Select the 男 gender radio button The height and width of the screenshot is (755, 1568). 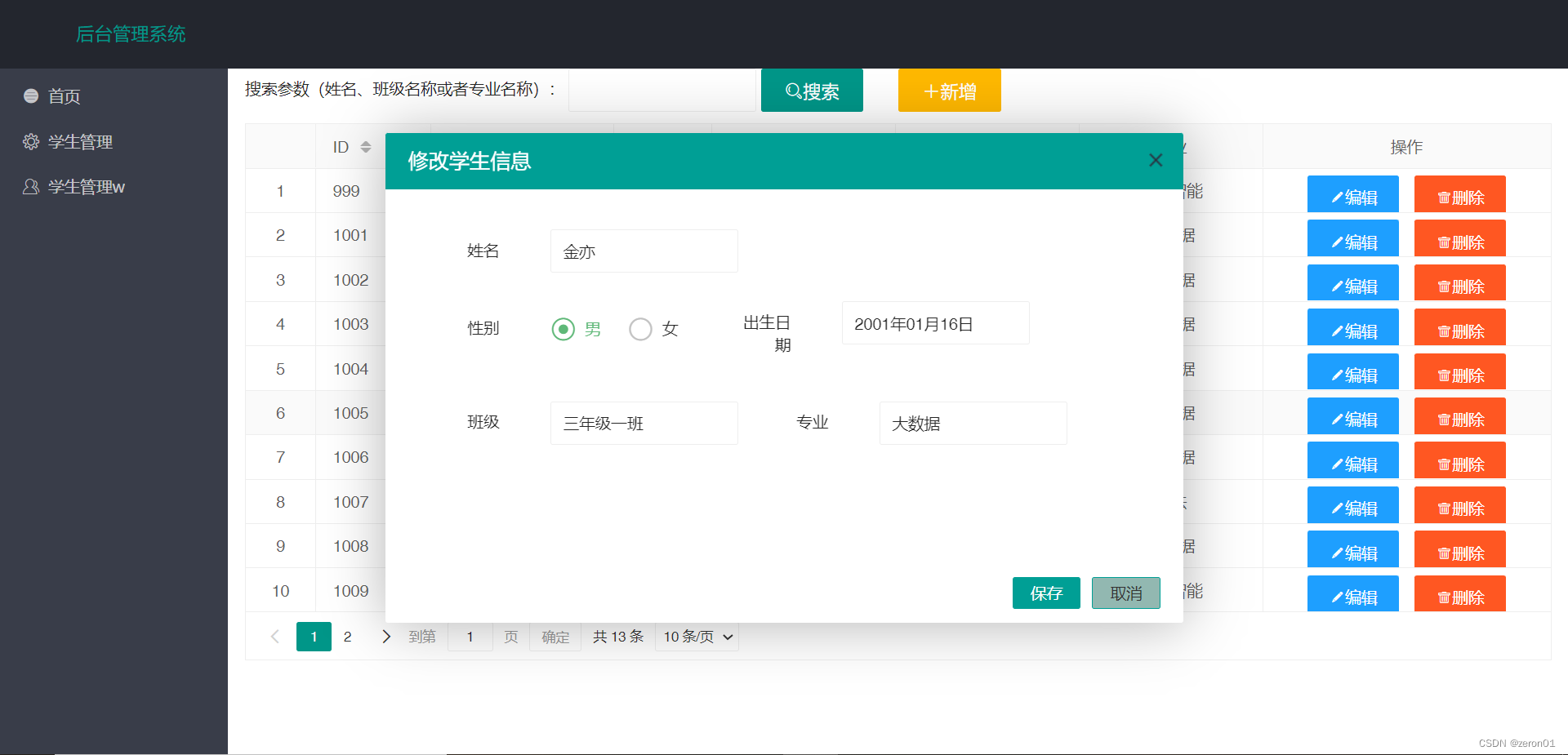(x=563, y=329)
